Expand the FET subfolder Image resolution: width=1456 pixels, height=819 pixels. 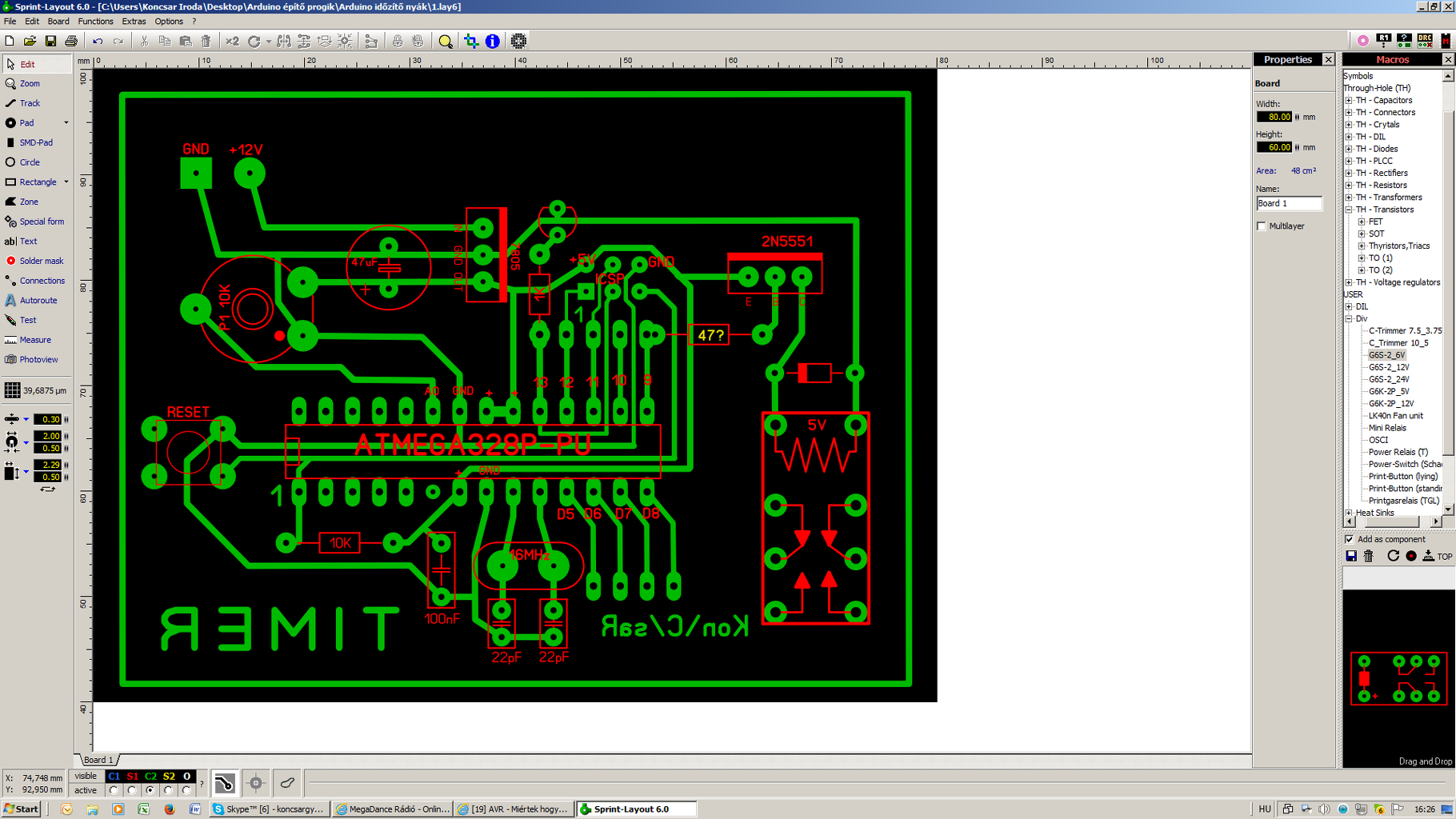(1362, 222)
